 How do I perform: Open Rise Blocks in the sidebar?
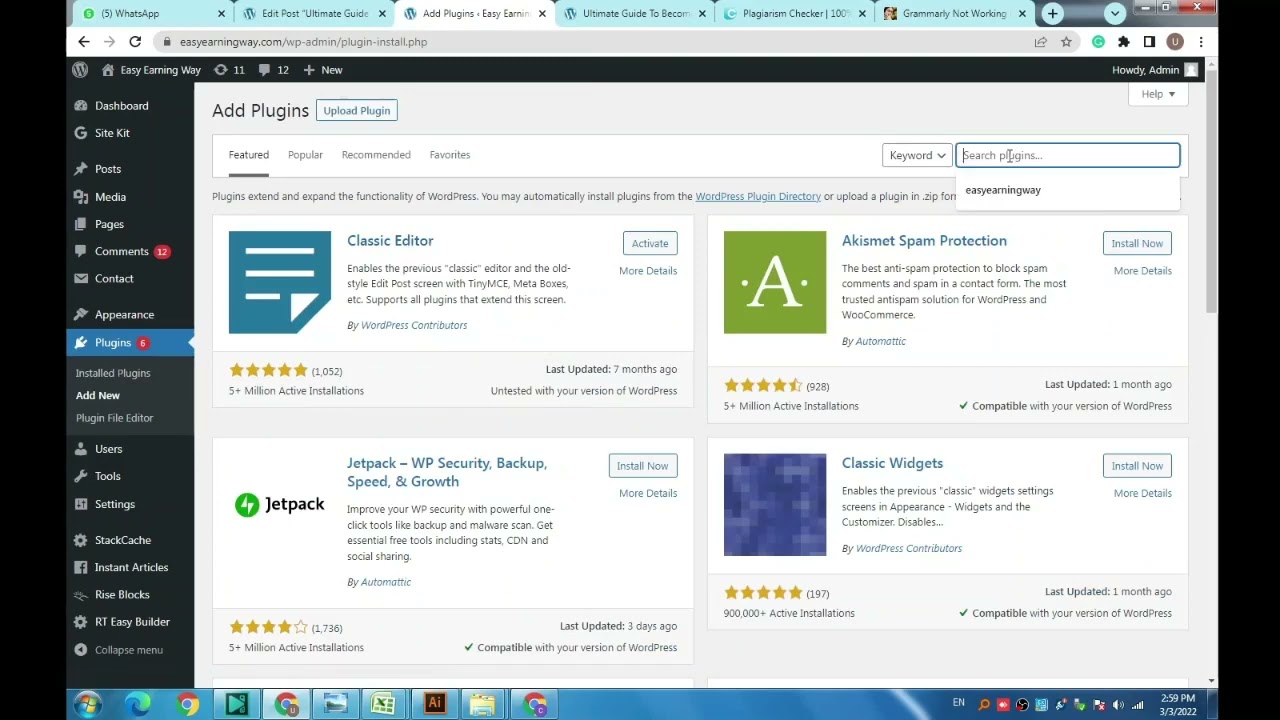click(x=122, y=595)
